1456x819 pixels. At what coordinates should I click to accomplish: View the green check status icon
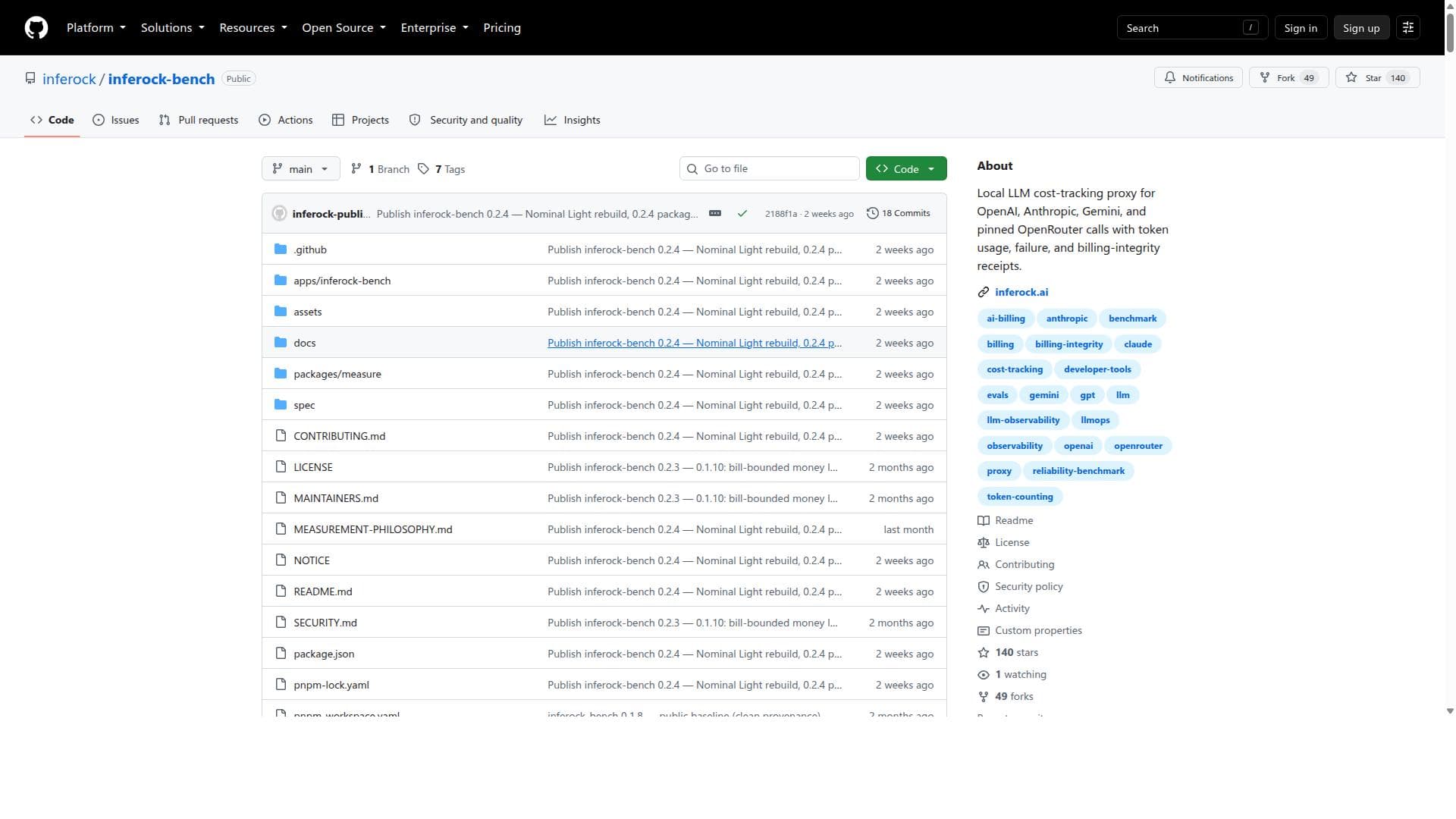point(742,214)
